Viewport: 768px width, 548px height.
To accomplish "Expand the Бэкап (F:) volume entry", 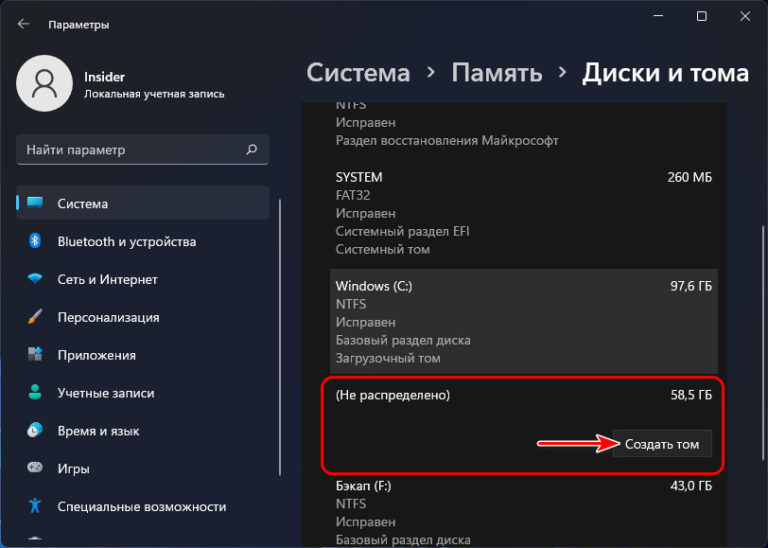I will tap(523, 510).
